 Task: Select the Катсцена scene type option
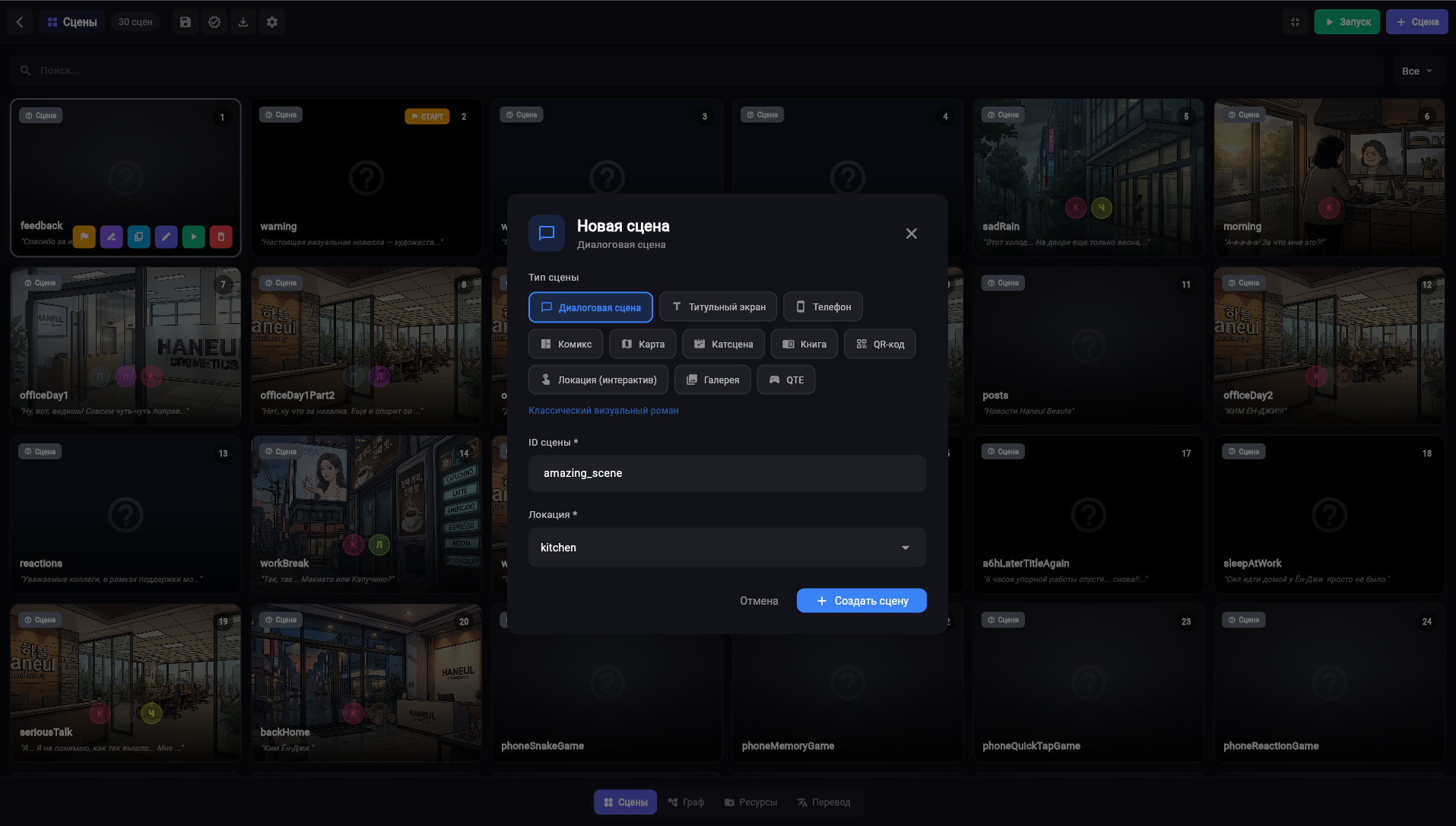723,344
